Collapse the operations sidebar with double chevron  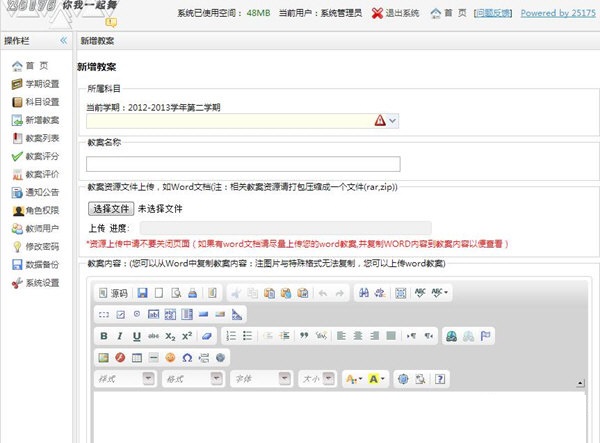tap(64, 41)
